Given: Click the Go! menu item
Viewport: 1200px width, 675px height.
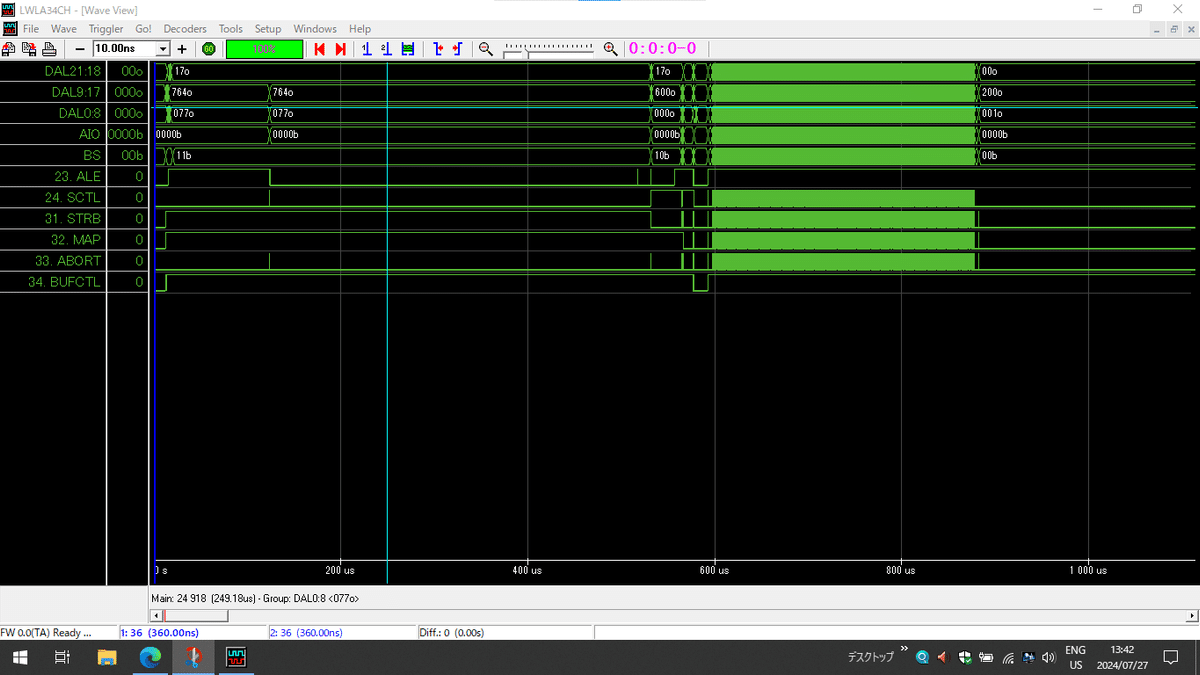Looking at the screenshot, I should coord(142,28).
